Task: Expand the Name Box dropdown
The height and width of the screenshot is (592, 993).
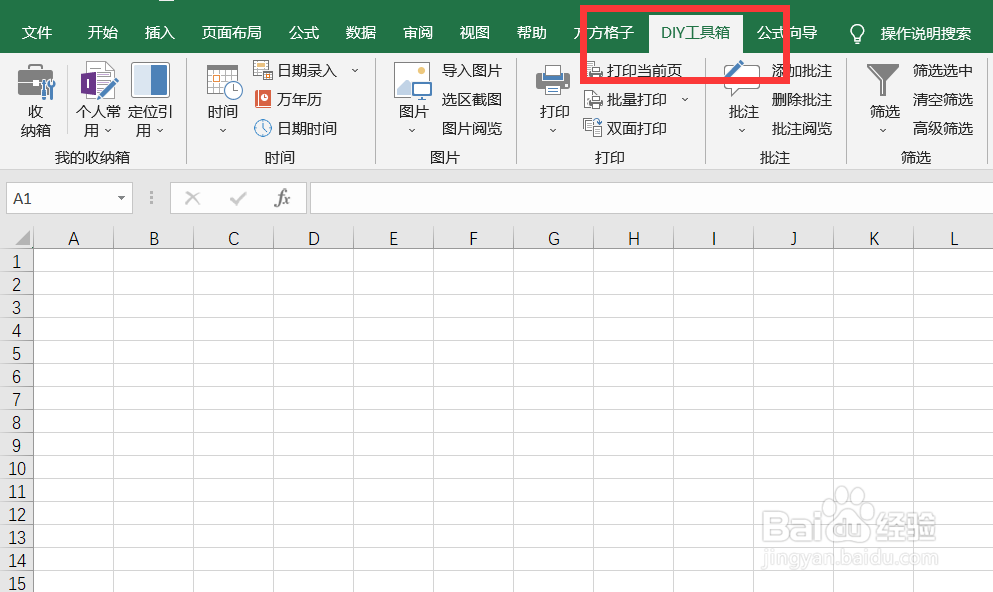Action: [122, 198]
